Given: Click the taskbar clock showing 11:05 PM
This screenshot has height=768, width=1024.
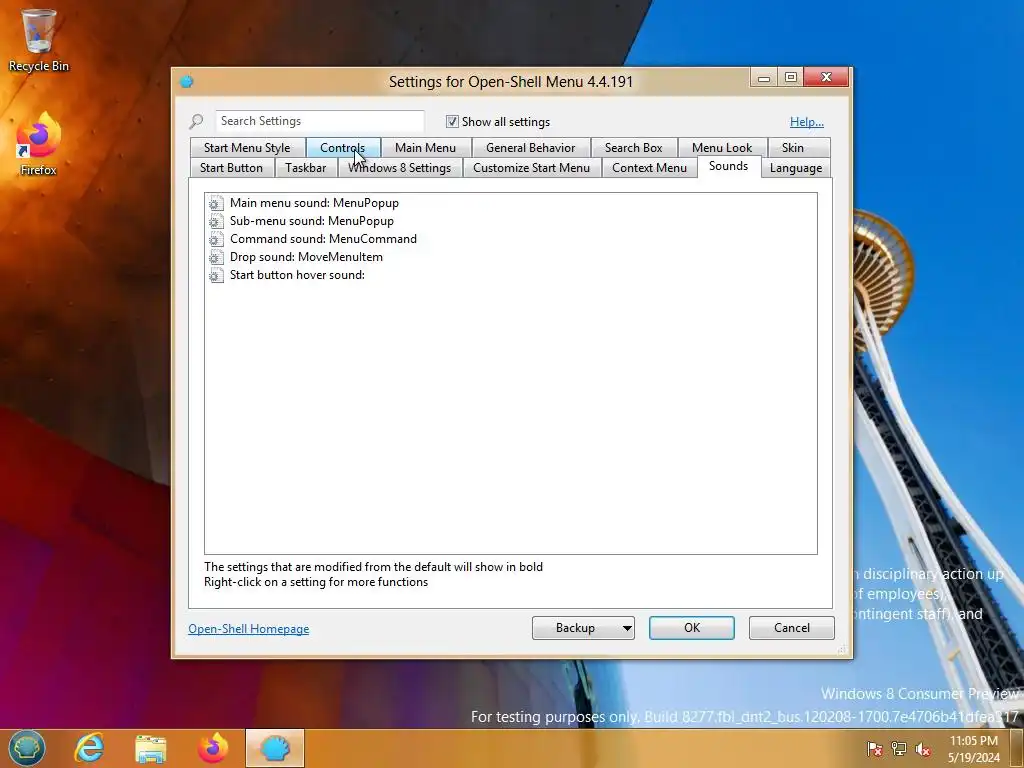Looking at the screenshot, I should point(974,749).
